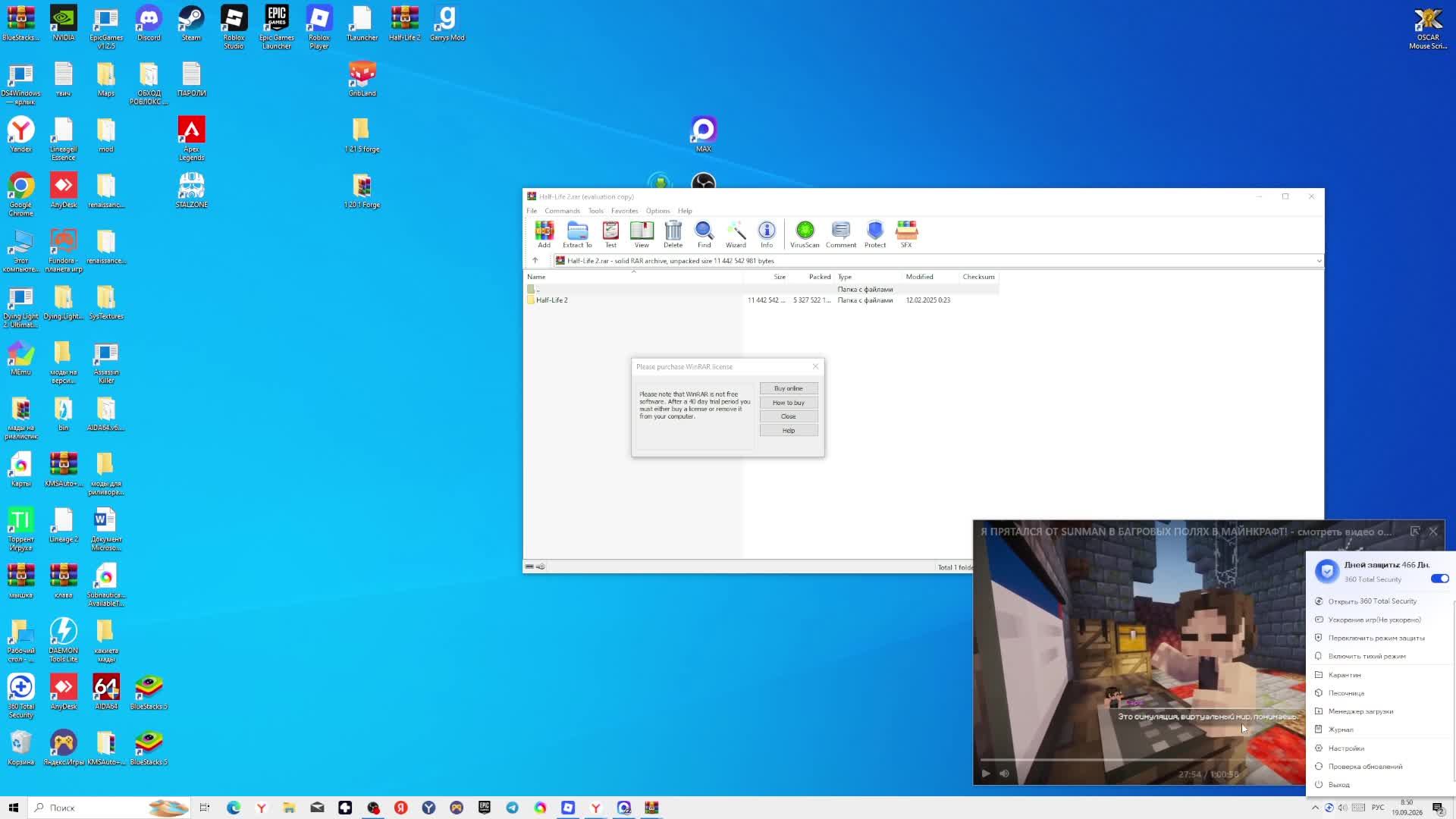Go up one folder in WinRAR
This screenshot has height=819, width=1456.
click(x=535, y=260)
